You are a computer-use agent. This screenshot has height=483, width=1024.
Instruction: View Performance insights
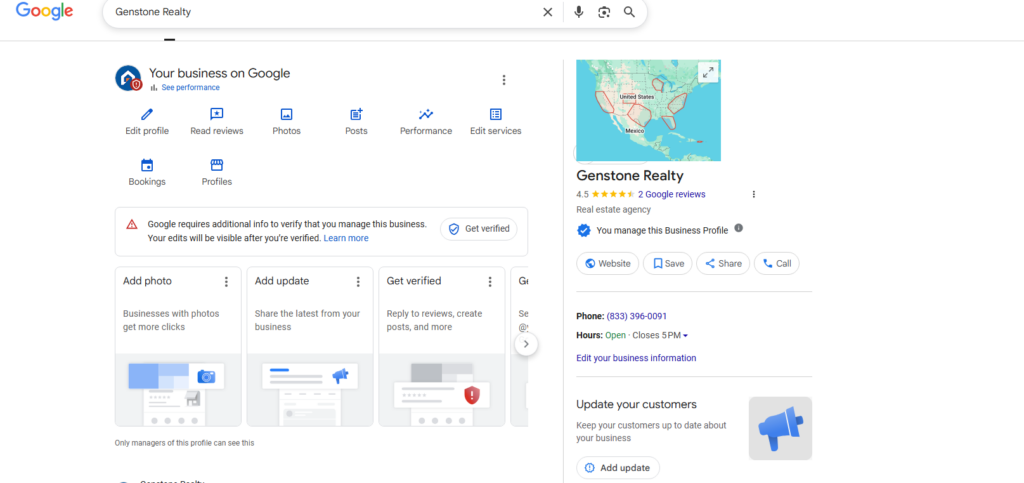click(426, 122)
